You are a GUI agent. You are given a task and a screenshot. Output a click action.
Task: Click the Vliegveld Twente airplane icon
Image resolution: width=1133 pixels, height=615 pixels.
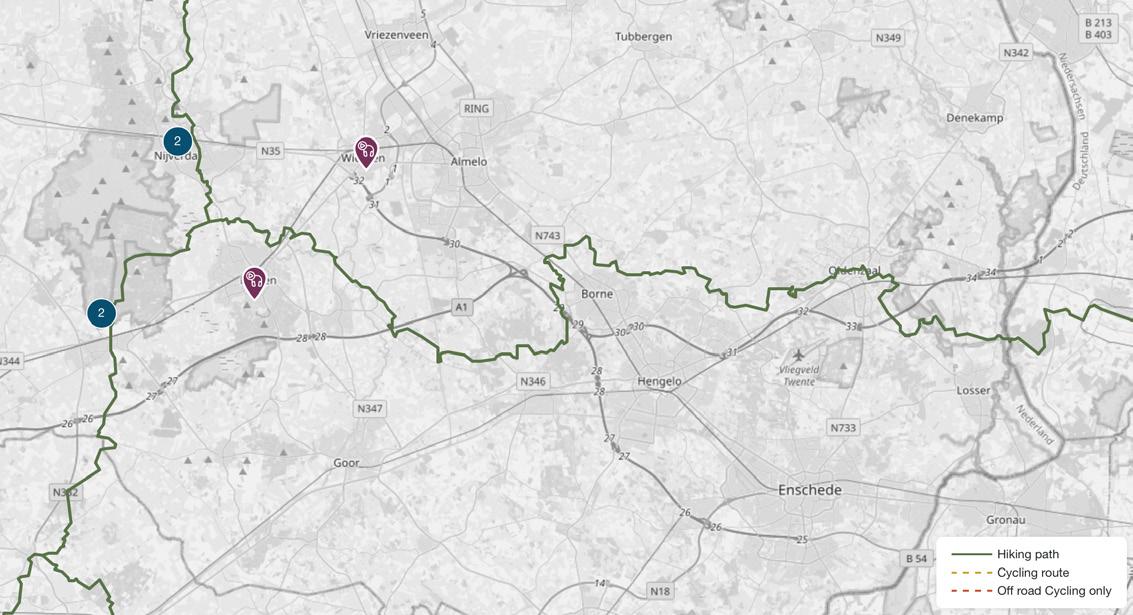click(x=798, y=355)
